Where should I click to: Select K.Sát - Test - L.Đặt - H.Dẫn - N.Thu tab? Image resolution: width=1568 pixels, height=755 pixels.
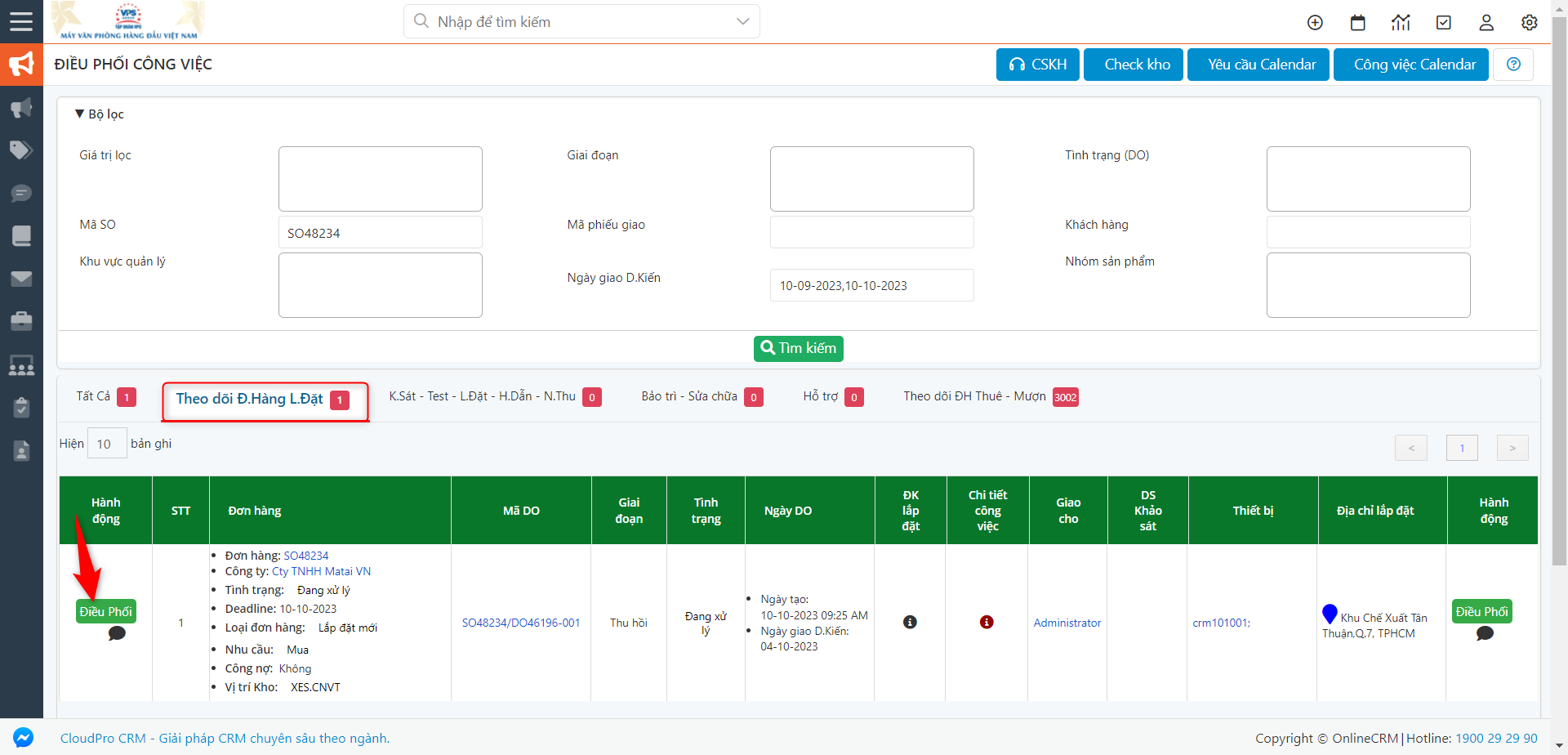tap(495, 397)
